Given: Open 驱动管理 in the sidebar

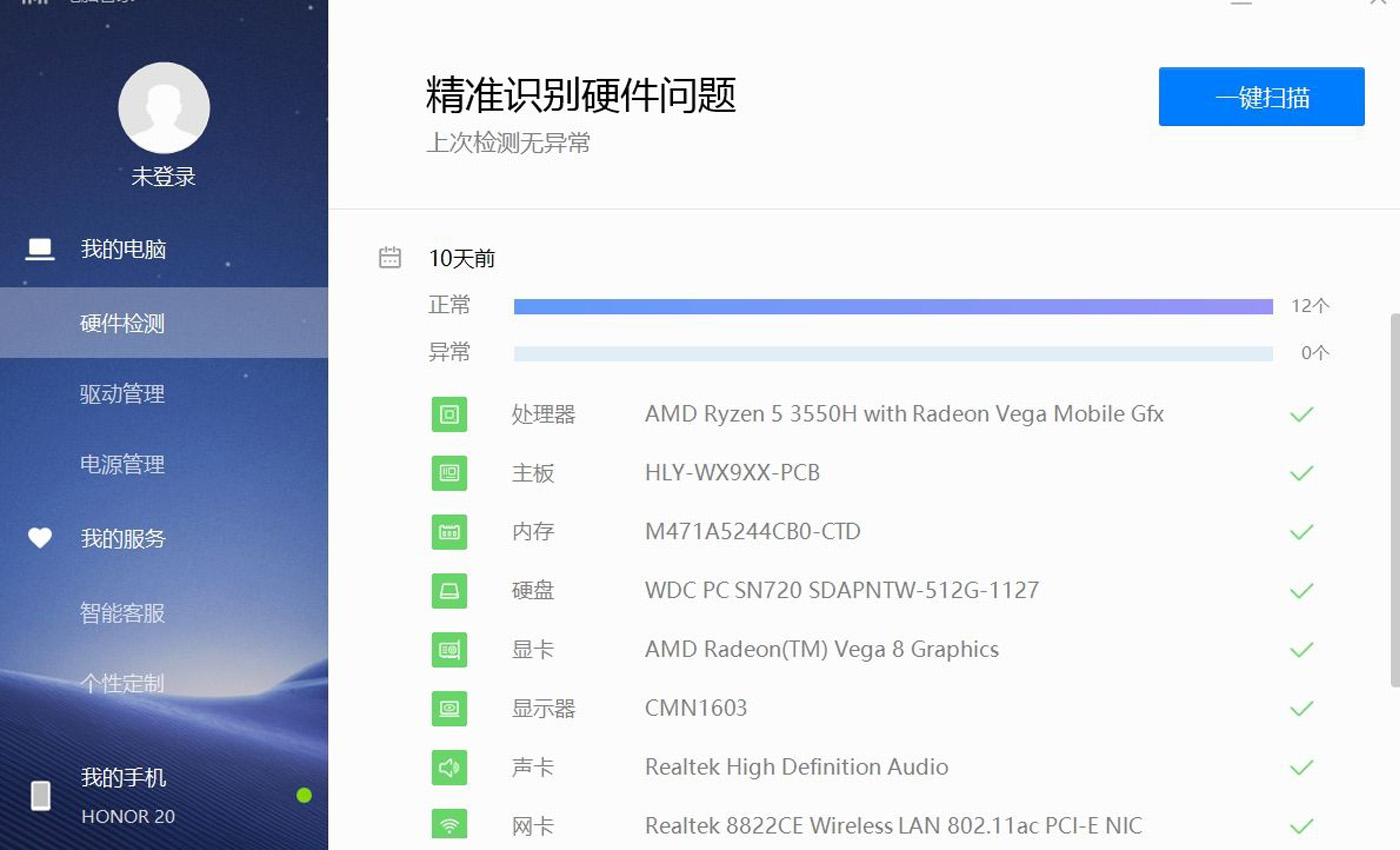Looking at the screenshot, I should [124, 393].
